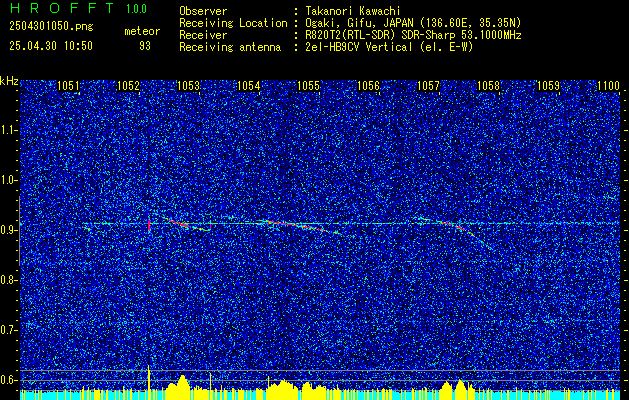Click the observer name Takanori Kawachi
The width and height of the screenshot is (629, 400).
(x=352, y=11)
